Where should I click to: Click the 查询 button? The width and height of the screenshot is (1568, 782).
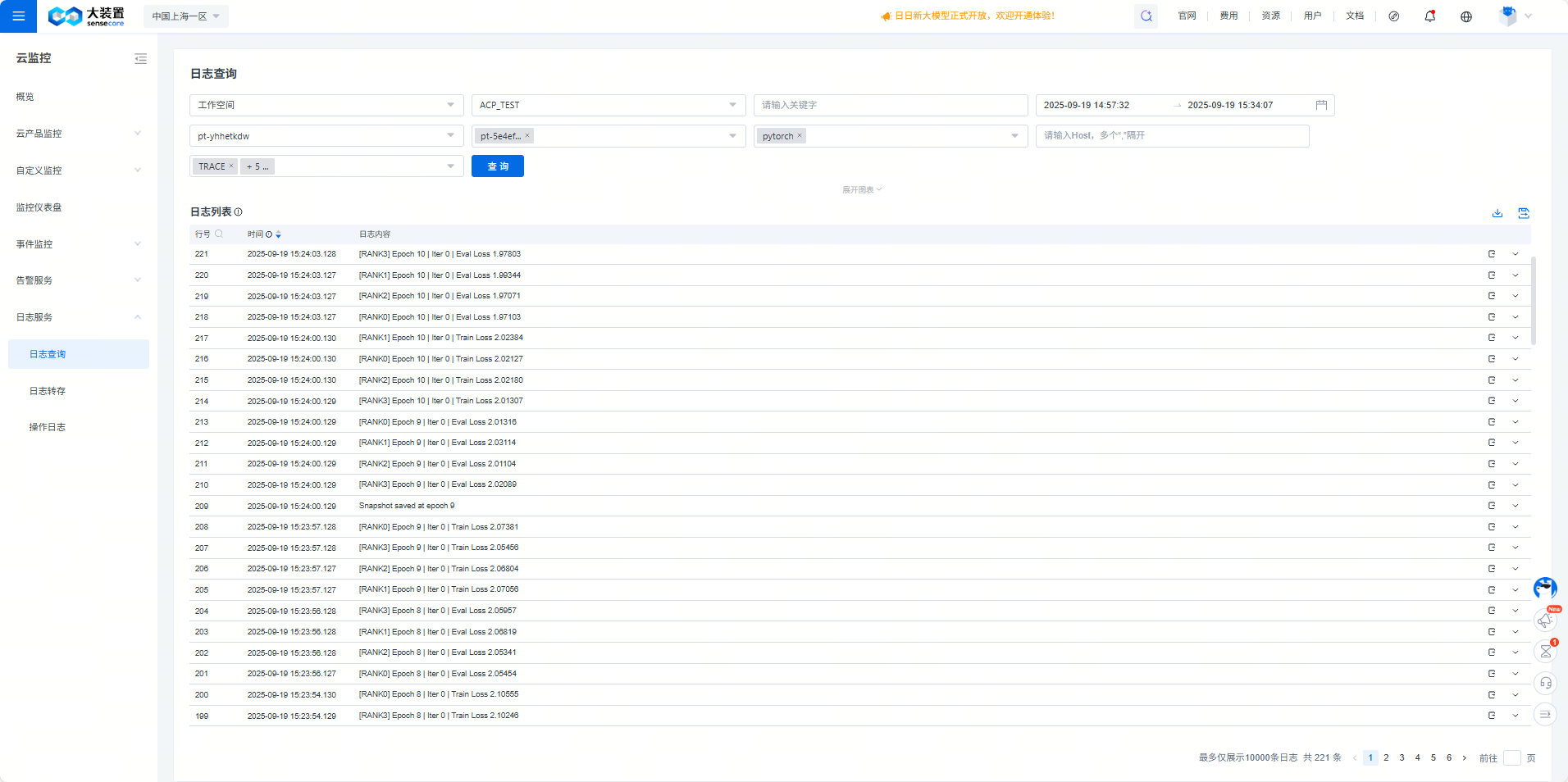[497, 166]
